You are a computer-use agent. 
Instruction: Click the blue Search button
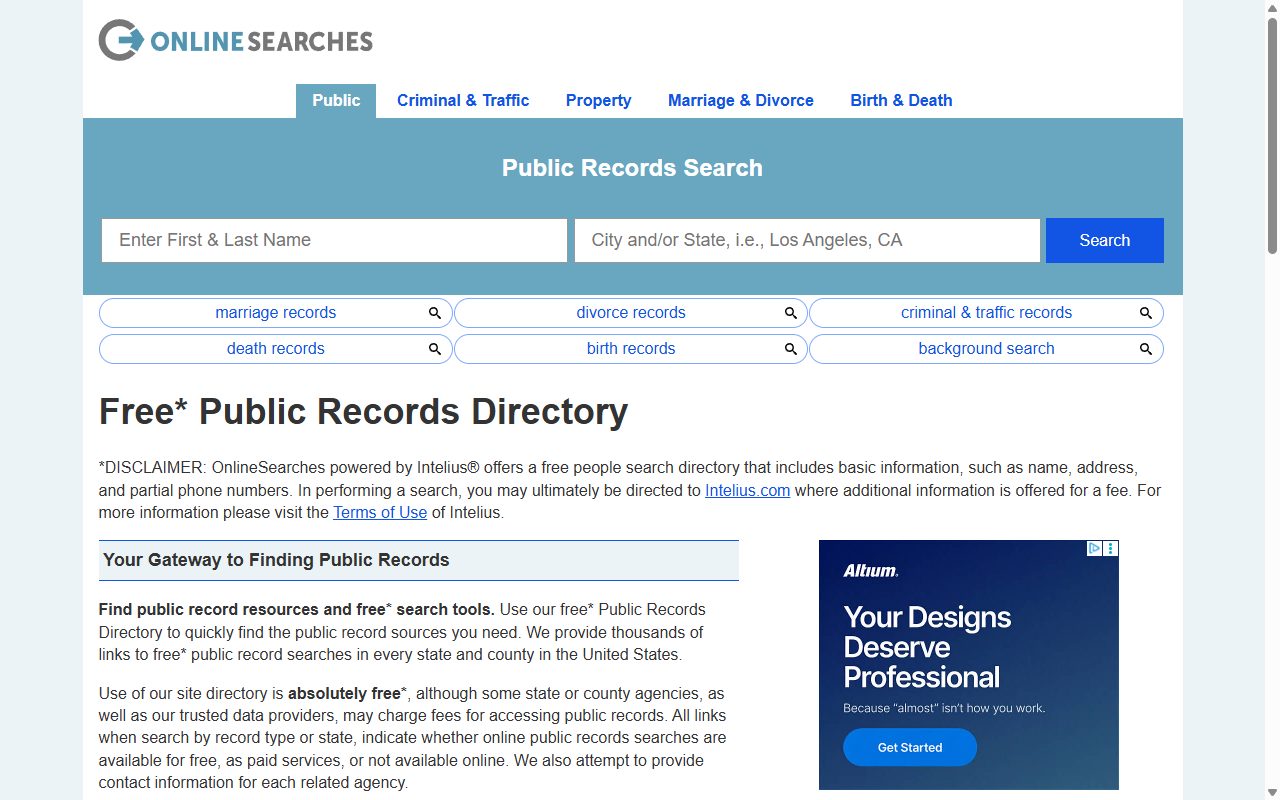pos(1105,240)
